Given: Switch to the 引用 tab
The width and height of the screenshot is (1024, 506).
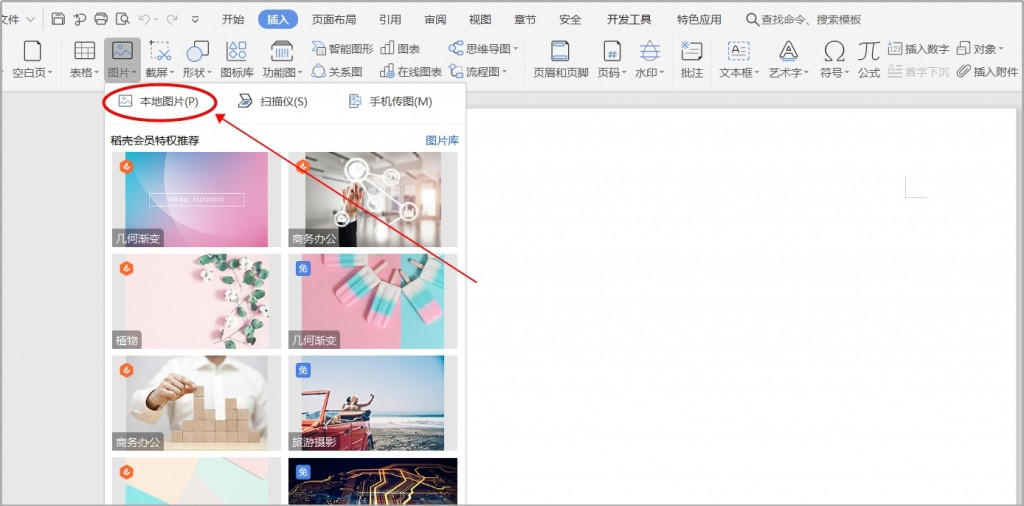Looking at the screenshot, I should (x=390, y=20).
